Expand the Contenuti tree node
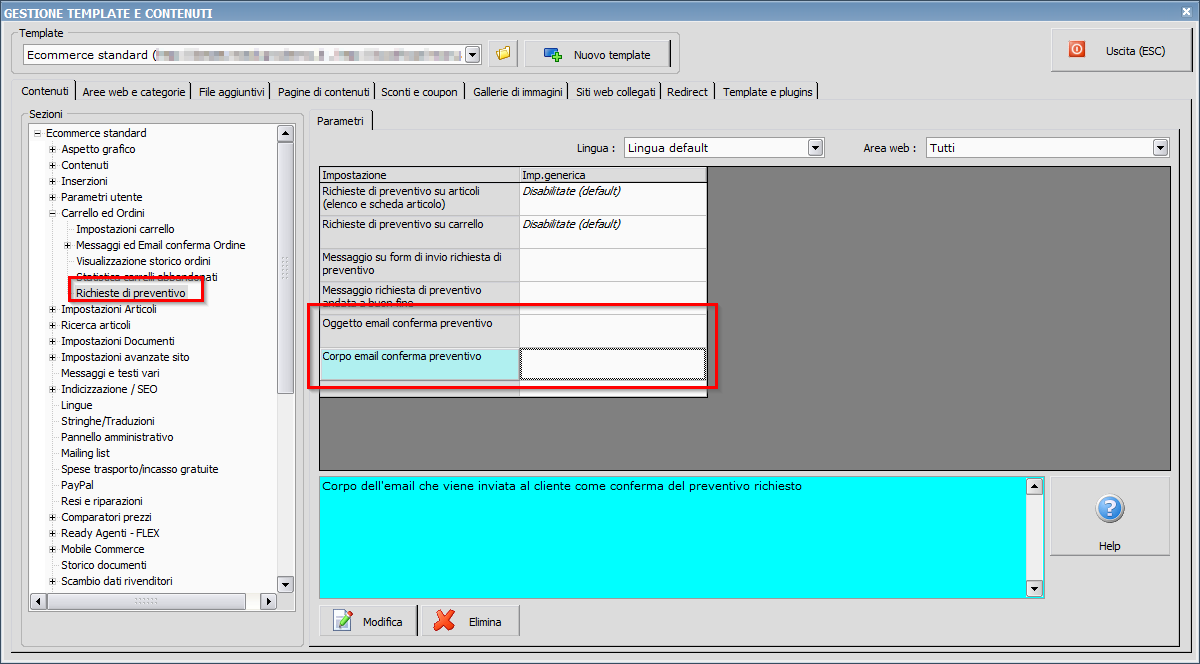The image size is (1200, 664). [x=52, y=165]
